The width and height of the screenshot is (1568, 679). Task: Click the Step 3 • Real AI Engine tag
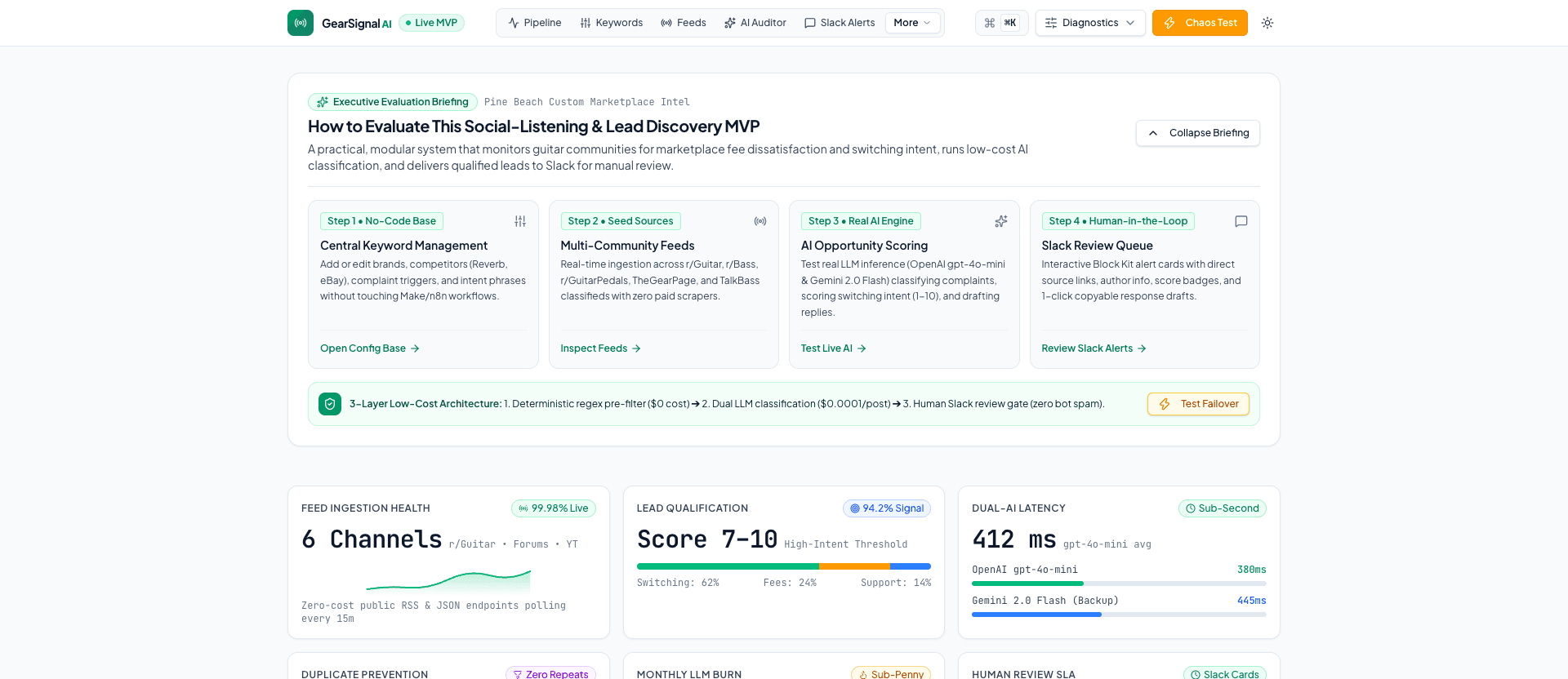tap(861, 221)
